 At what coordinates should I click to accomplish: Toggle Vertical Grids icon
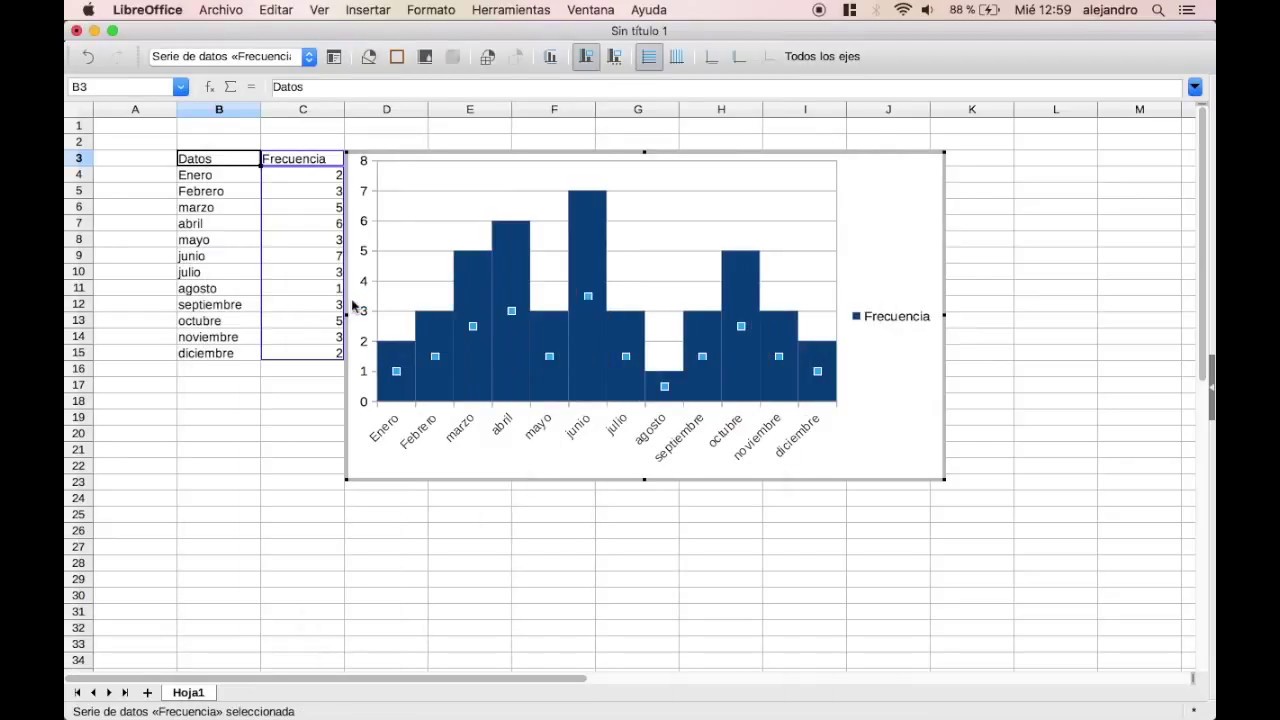(677, 57)
